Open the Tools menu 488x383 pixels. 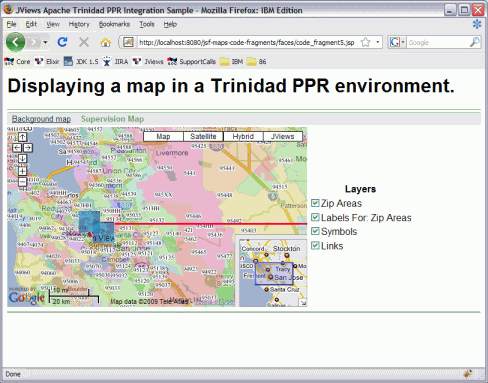(x=147, y=24)
